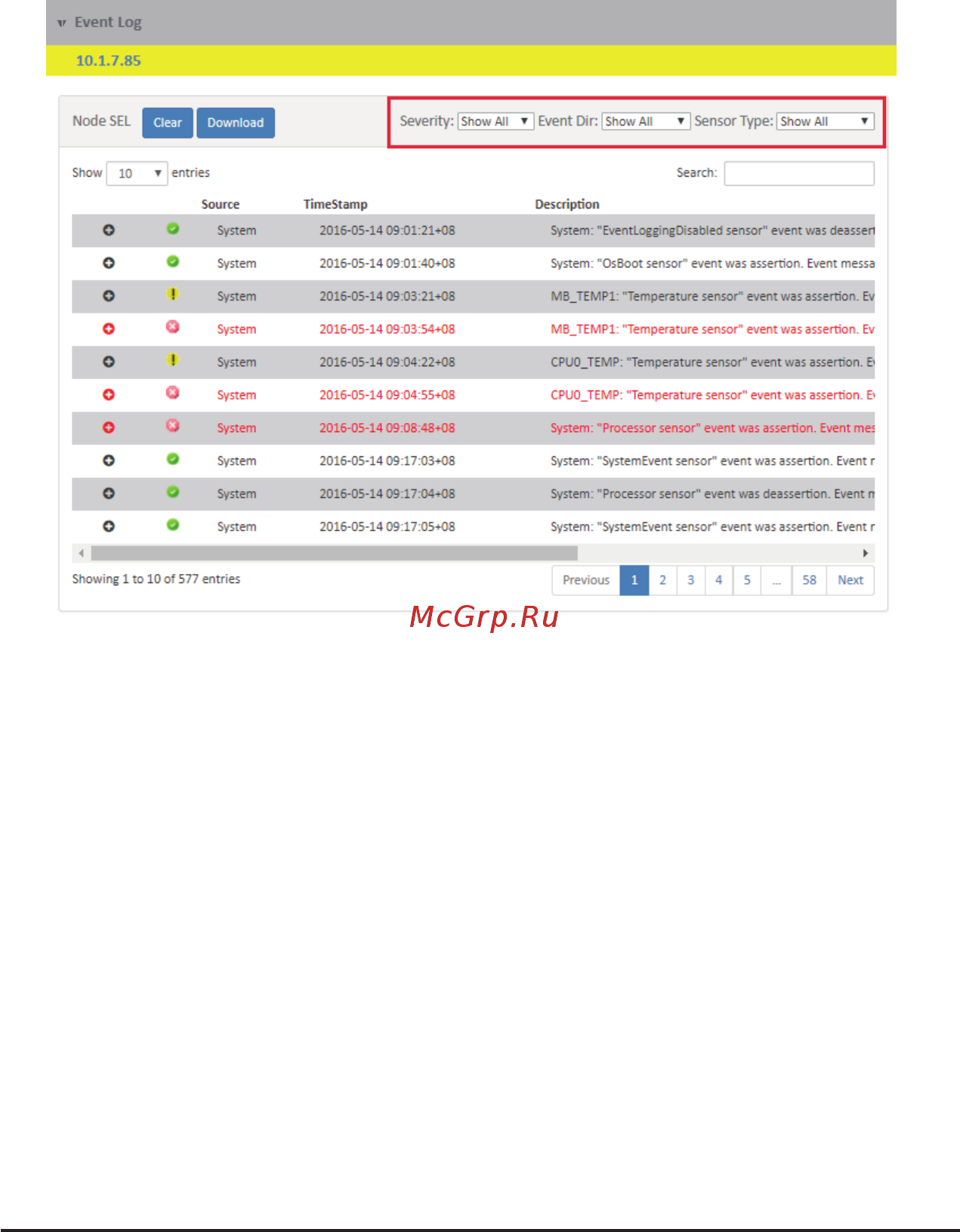
Task: Click the 10.1.7.85 node address
Action: pyautogui.click(x=108, y=60)
